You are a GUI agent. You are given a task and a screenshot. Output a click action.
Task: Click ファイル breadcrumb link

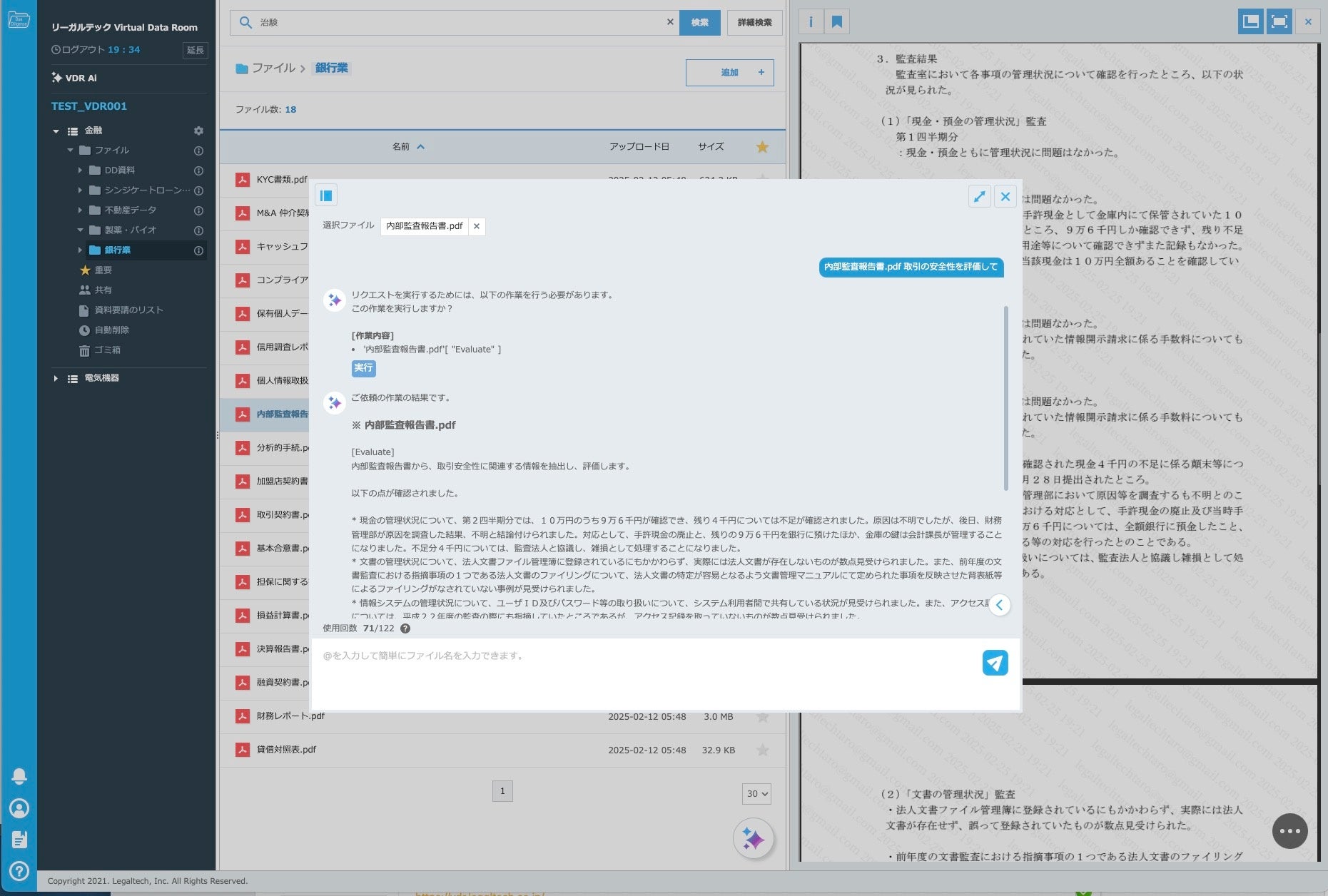(x=273, y=68)
